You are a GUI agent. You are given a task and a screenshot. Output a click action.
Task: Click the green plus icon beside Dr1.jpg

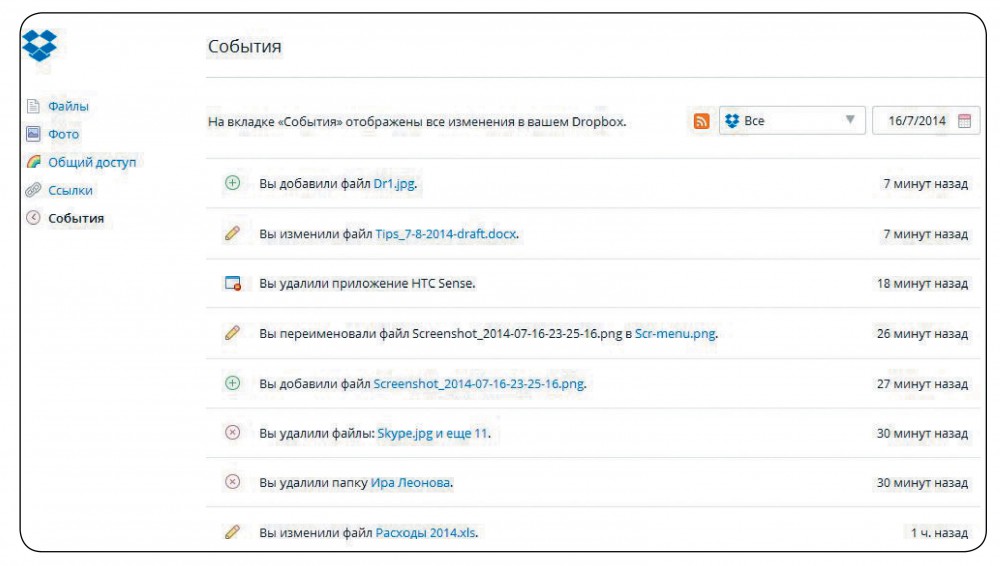coord(233,183)
